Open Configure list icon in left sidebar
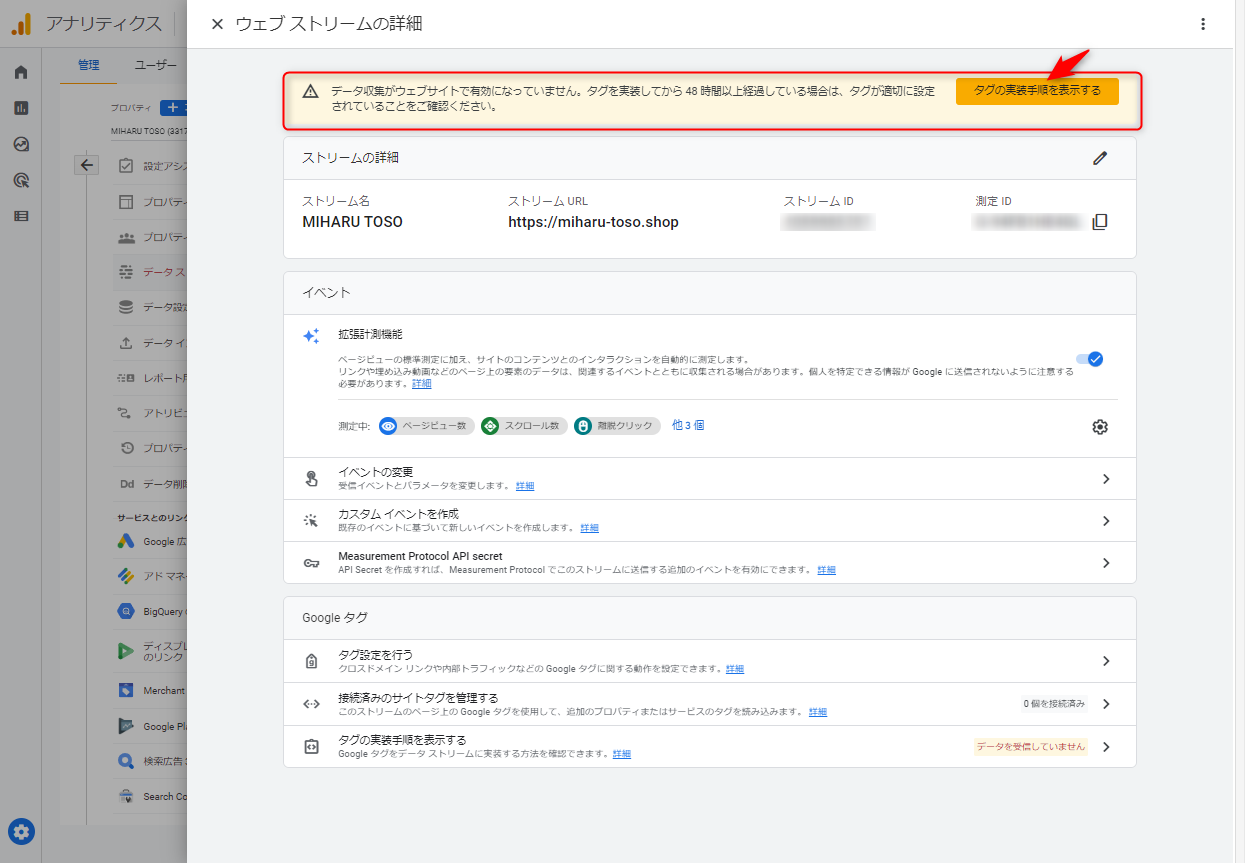Viewport: 1245px width, 863px height. pos(21,216)
